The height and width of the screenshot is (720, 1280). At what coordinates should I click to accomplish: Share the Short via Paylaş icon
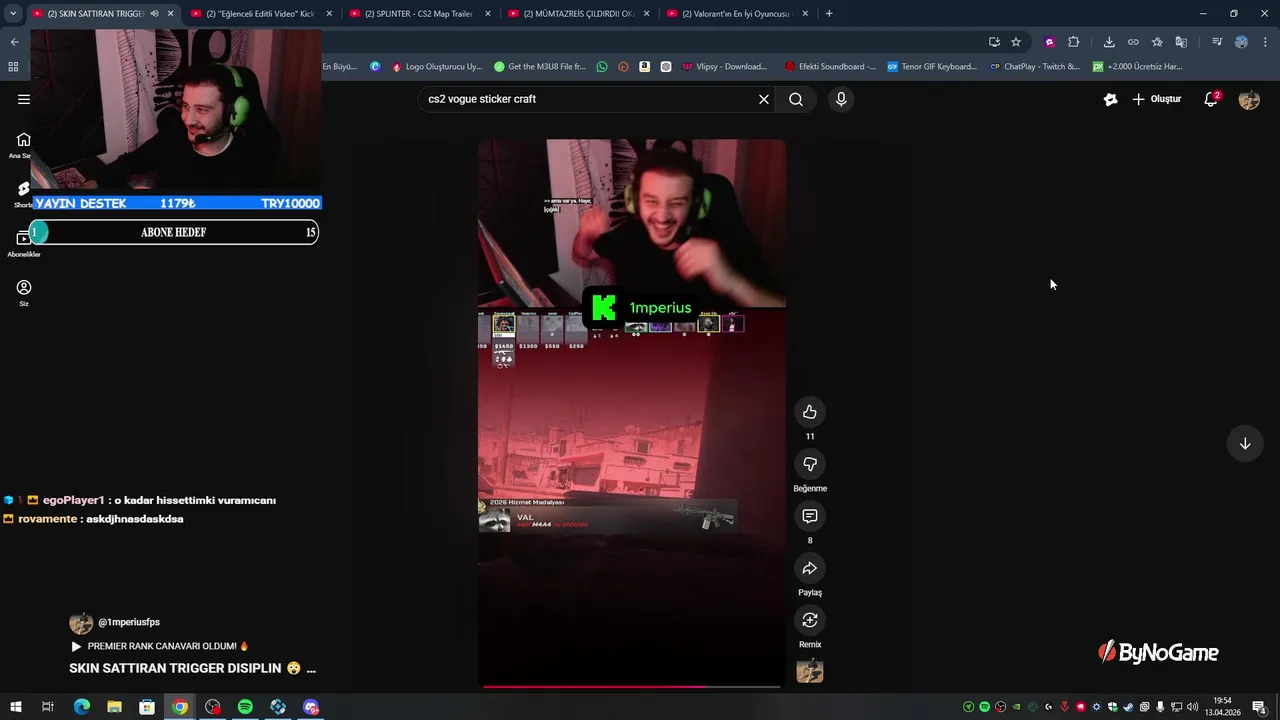click(x=810, y=568)
